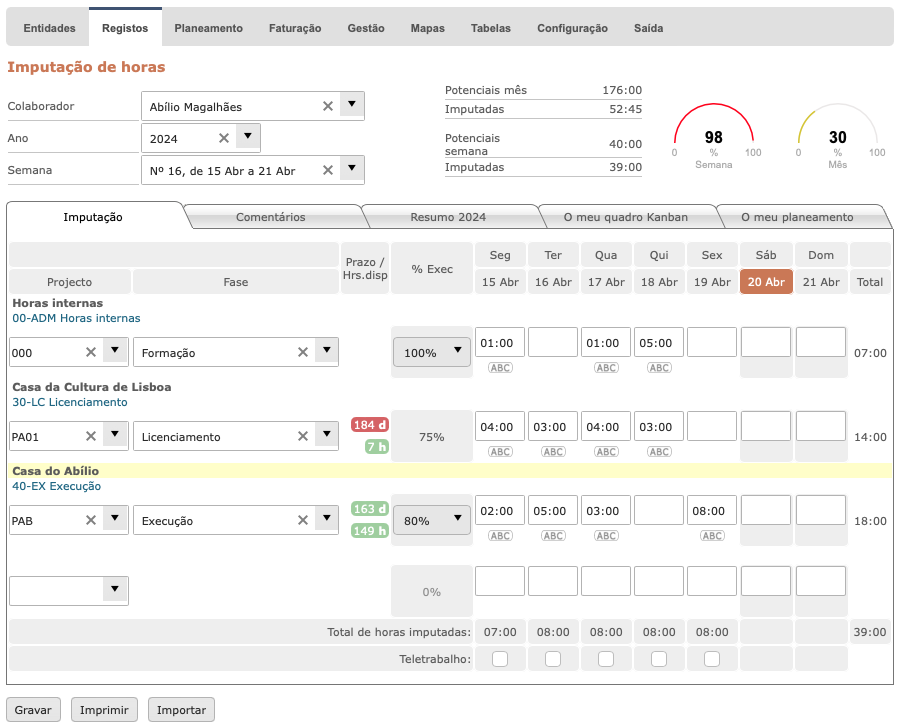Open the Colaborador dropdown arrow
The width and height of the screenshot is (899, 728).
352,105
